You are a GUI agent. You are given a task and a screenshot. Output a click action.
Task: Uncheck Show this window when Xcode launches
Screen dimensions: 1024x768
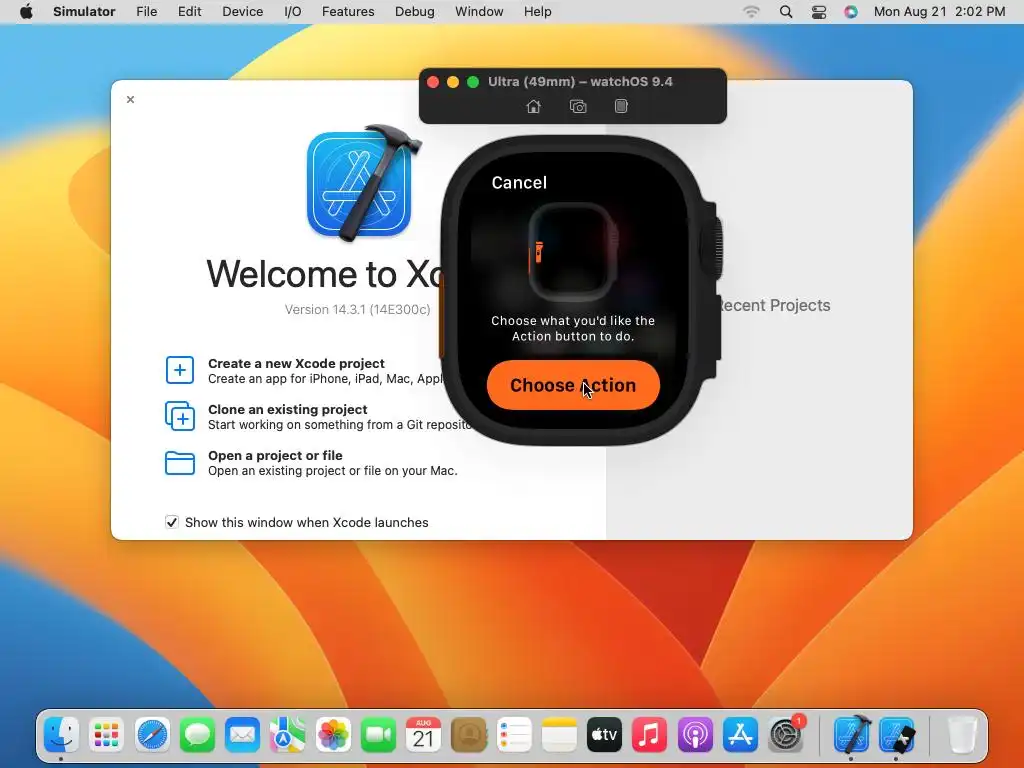click(x=172, y=522)
